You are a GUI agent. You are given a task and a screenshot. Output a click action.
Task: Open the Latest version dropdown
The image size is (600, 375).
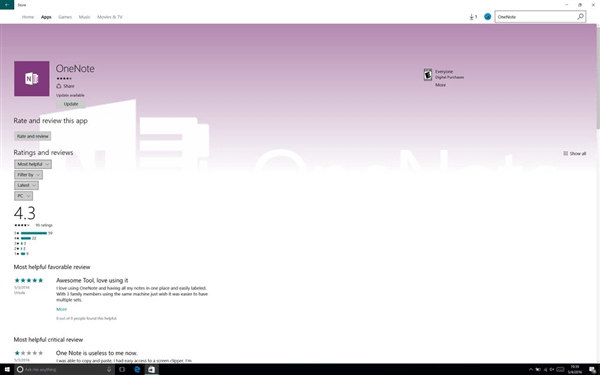26,185
